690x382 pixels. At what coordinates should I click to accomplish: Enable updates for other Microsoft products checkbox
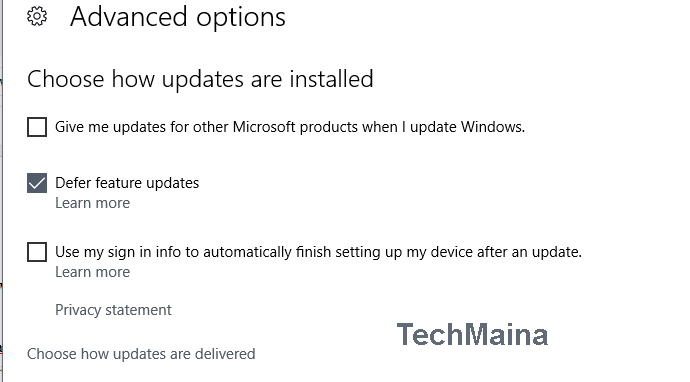(x=37, y=127)
